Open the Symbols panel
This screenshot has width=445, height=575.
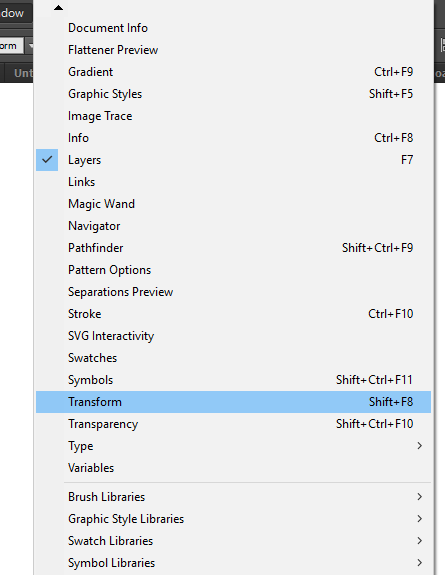[x=233, y=380]
